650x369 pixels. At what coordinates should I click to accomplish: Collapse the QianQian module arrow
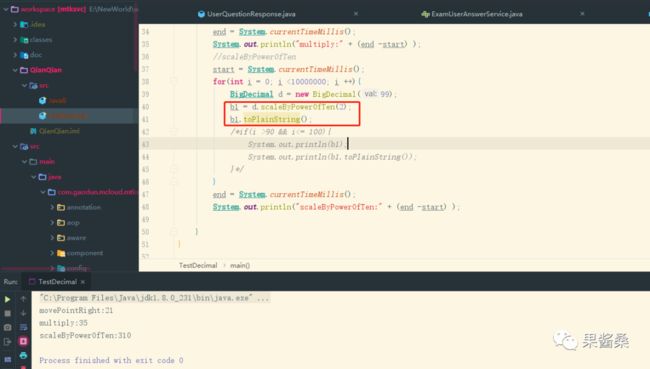coord(15,70)
